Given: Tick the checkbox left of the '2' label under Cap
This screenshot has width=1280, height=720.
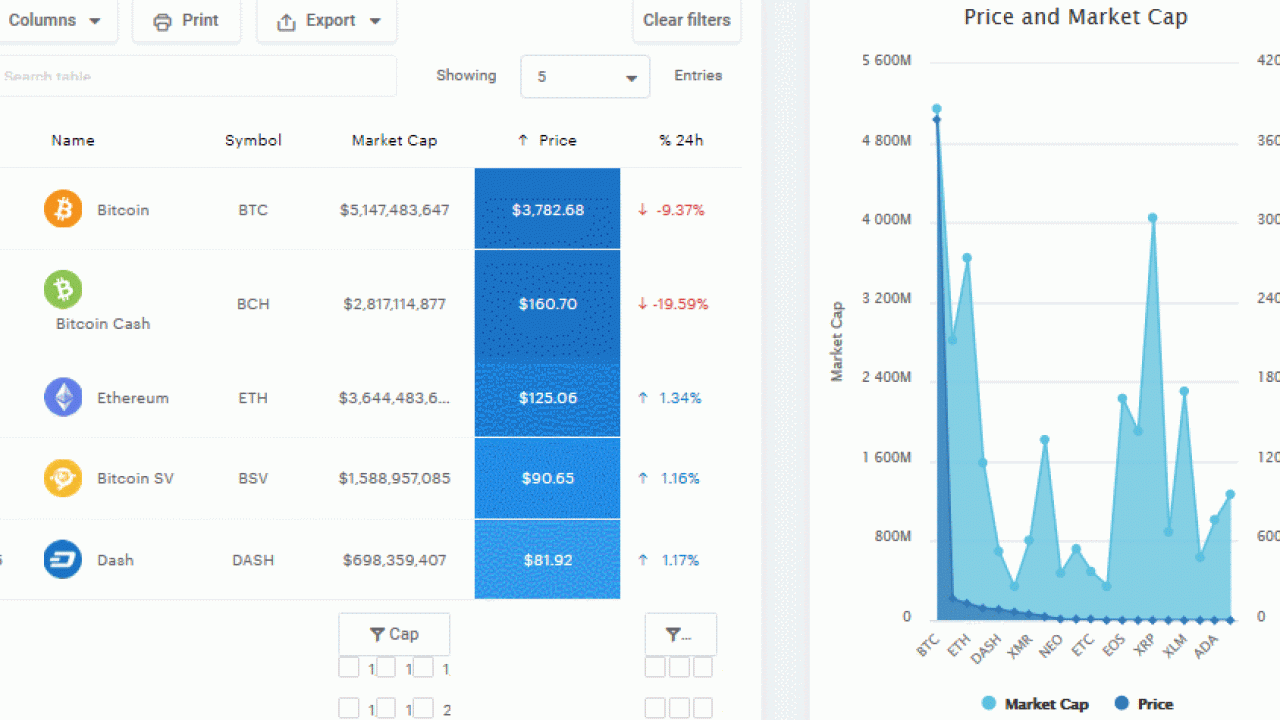Looking at the screenshot, I should tap(423, 708).
